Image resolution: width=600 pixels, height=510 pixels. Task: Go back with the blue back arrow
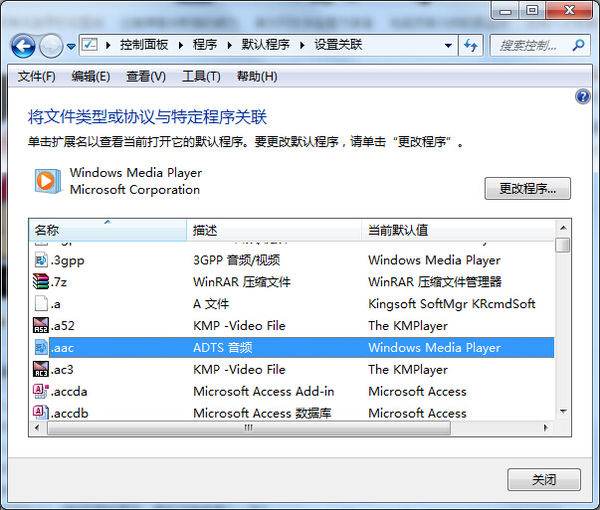tap(23, 46)
